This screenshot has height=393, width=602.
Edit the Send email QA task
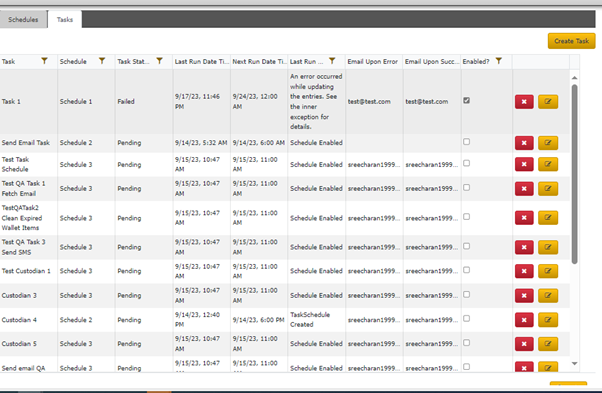click(548, 367)
